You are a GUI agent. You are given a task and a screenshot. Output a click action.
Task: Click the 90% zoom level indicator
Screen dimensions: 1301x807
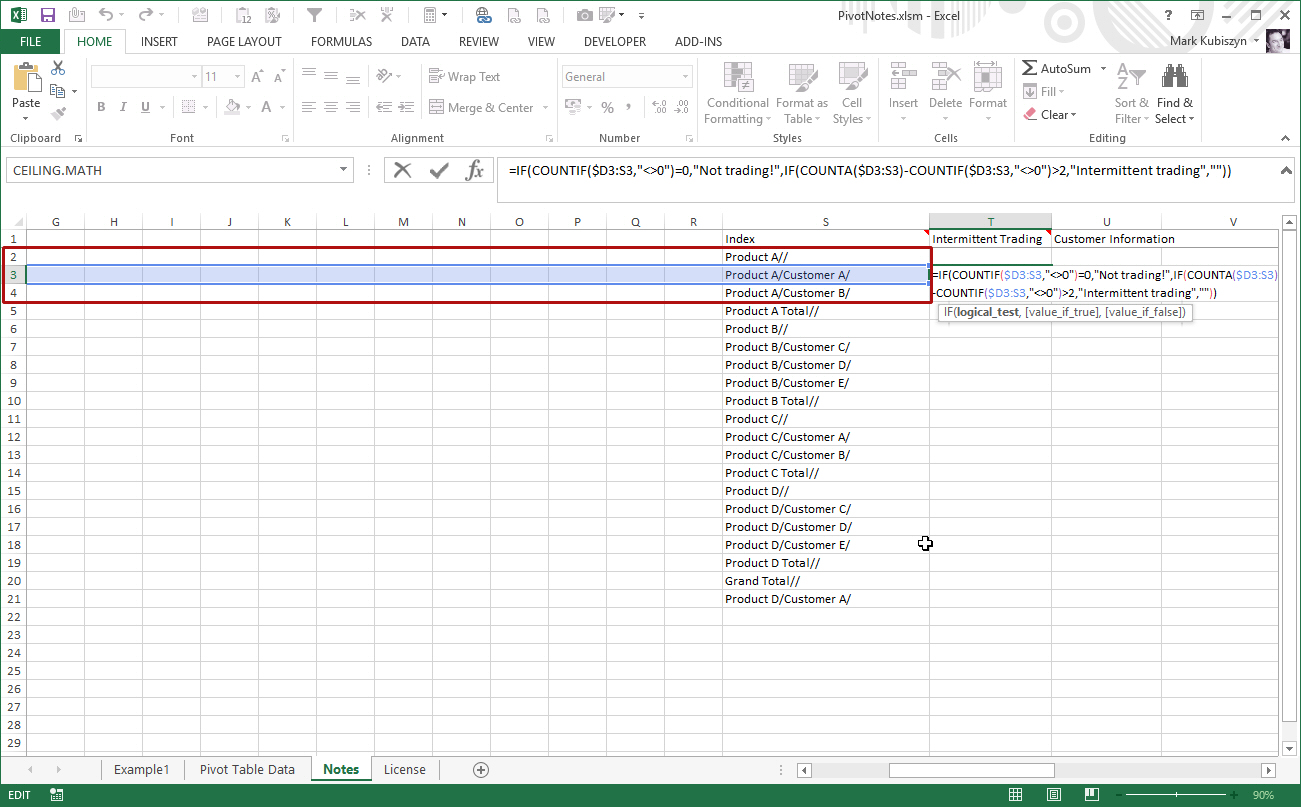click(x=1263, y=795)
